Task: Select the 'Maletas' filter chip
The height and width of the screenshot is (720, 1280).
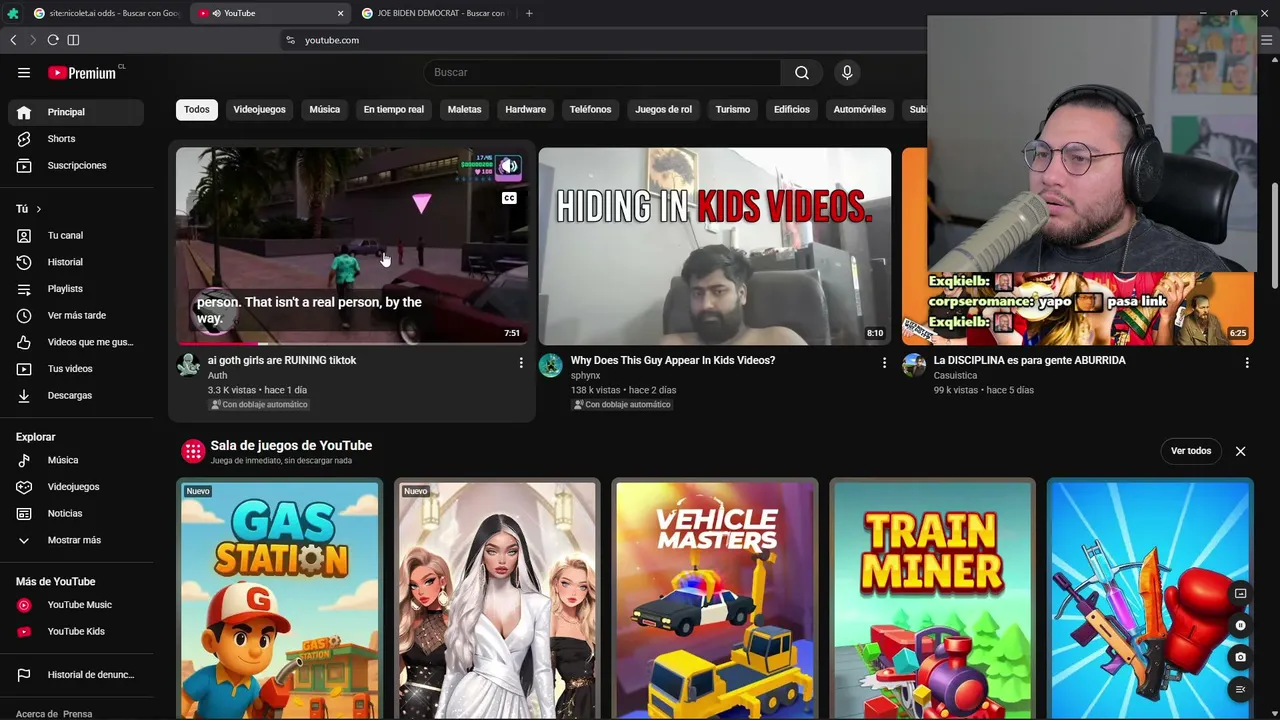Action: (464, 109)
